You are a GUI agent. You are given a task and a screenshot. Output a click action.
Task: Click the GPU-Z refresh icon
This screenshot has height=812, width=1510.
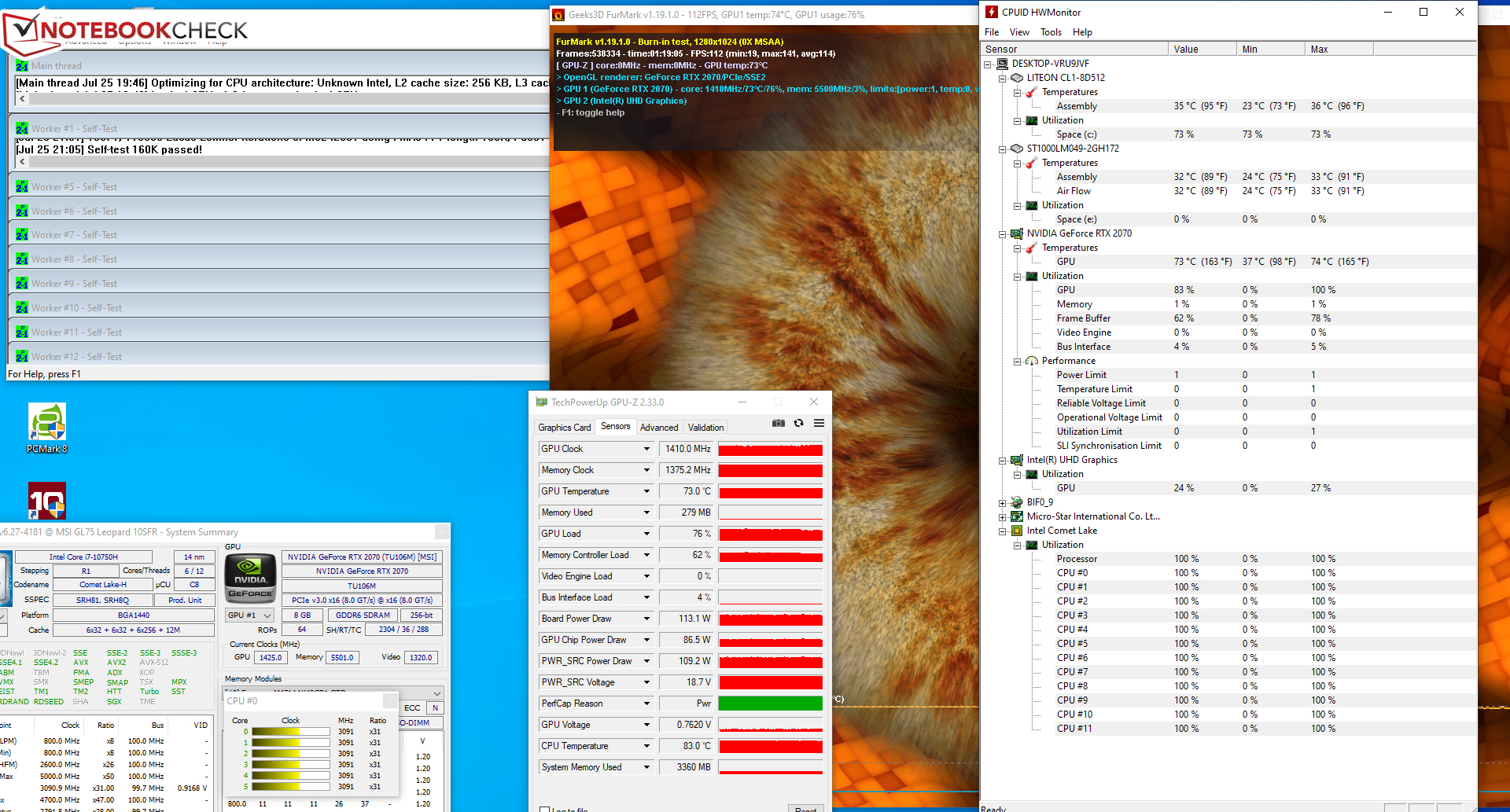tap(798, 423)
